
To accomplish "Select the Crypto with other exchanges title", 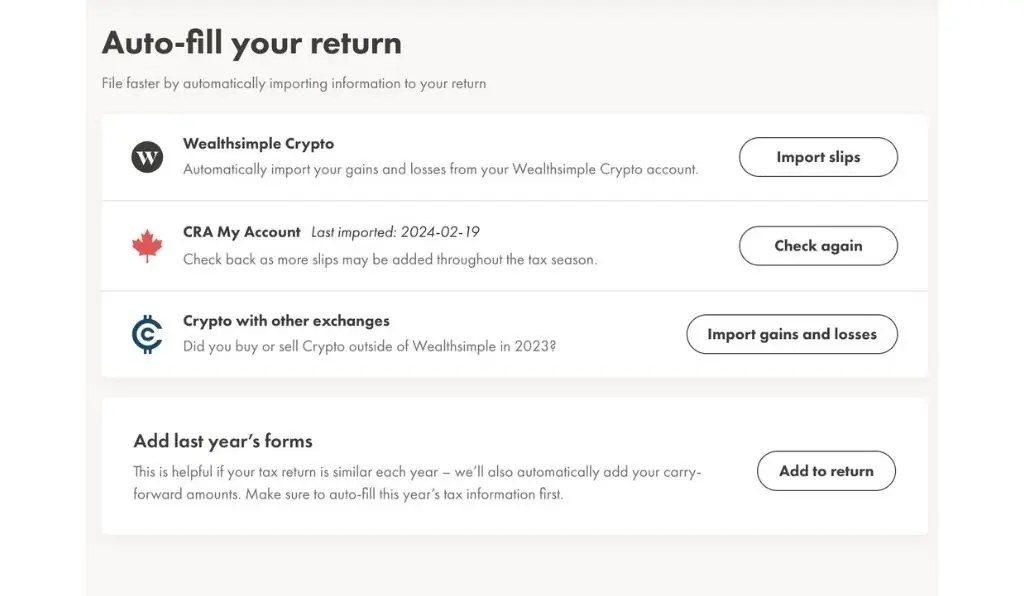I will [x=286, y=321].
